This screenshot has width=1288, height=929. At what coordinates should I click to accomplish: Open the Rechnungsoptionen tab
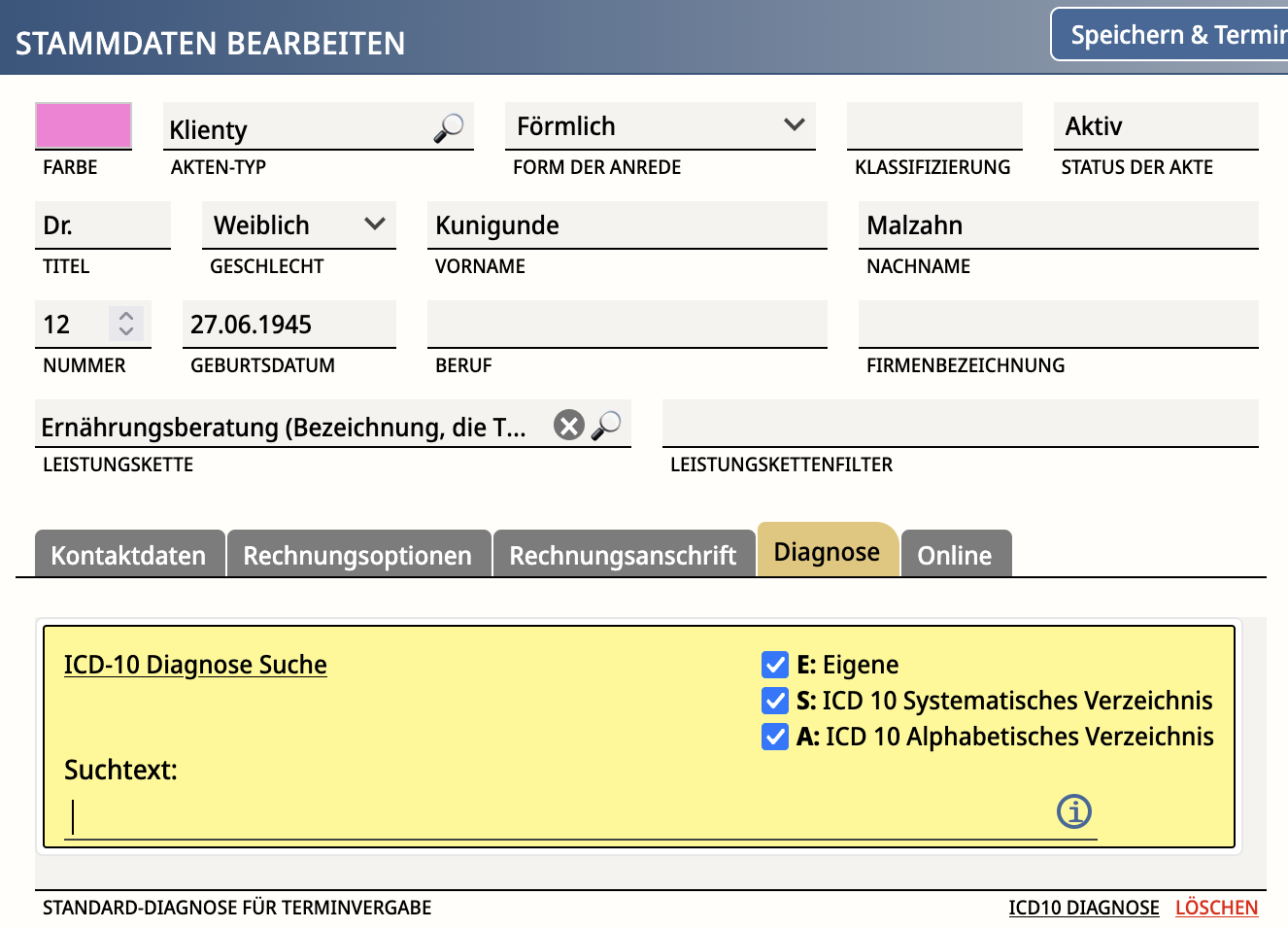click(357, 555)
